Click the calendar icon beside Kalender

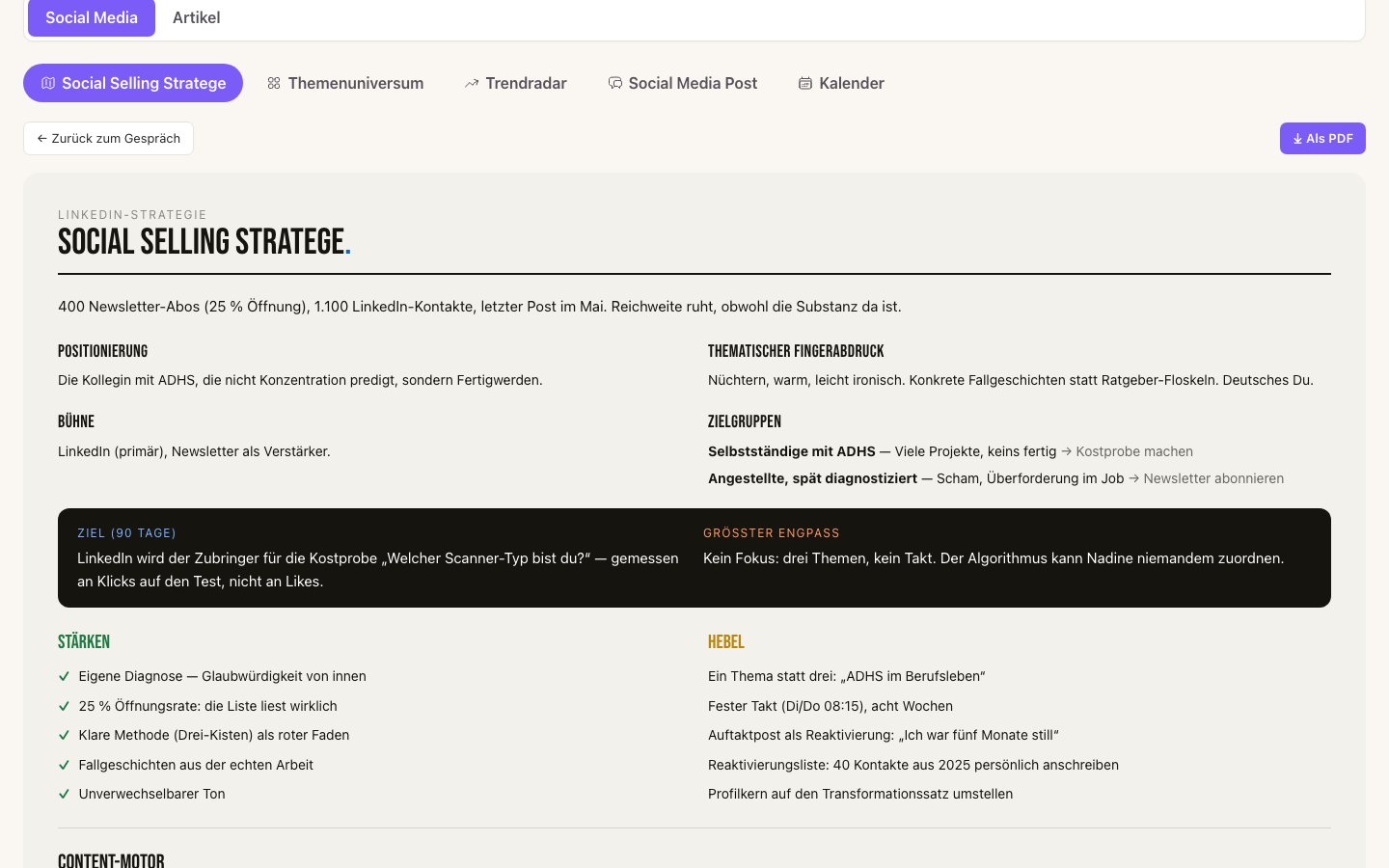coord(805,83)
